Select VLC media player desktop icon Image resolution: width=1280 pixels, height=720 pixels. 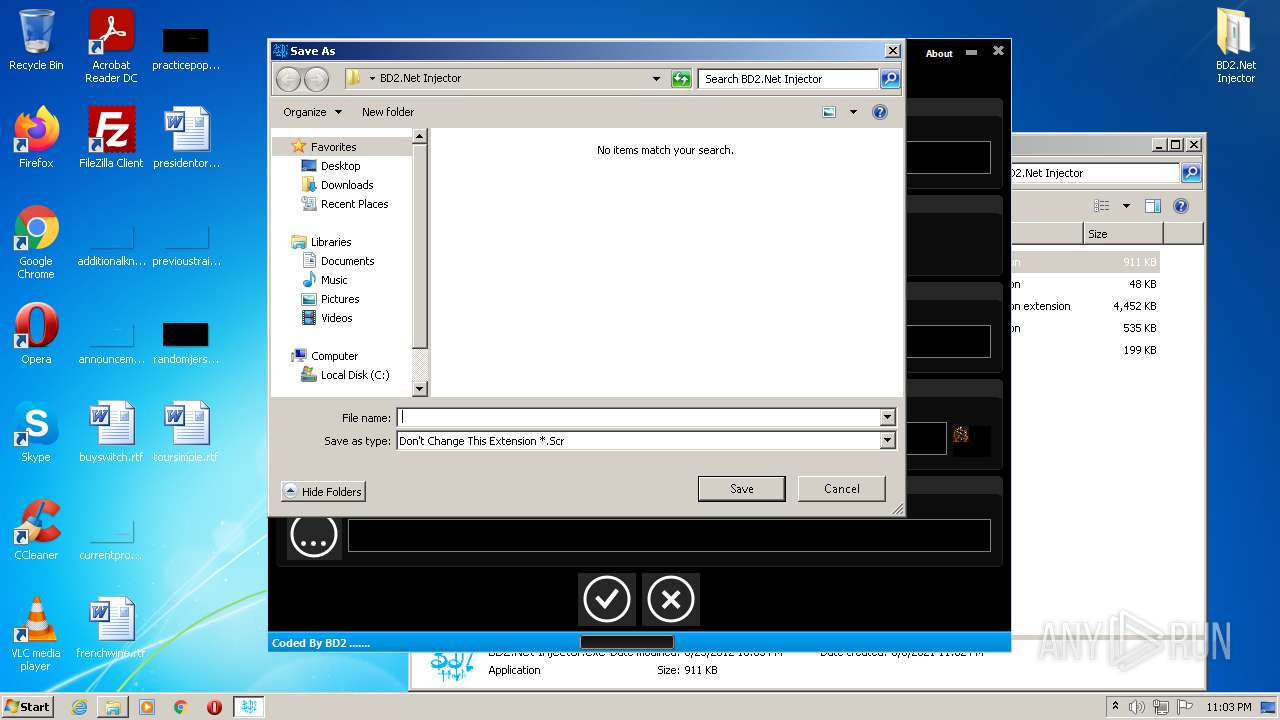[36, 634]
